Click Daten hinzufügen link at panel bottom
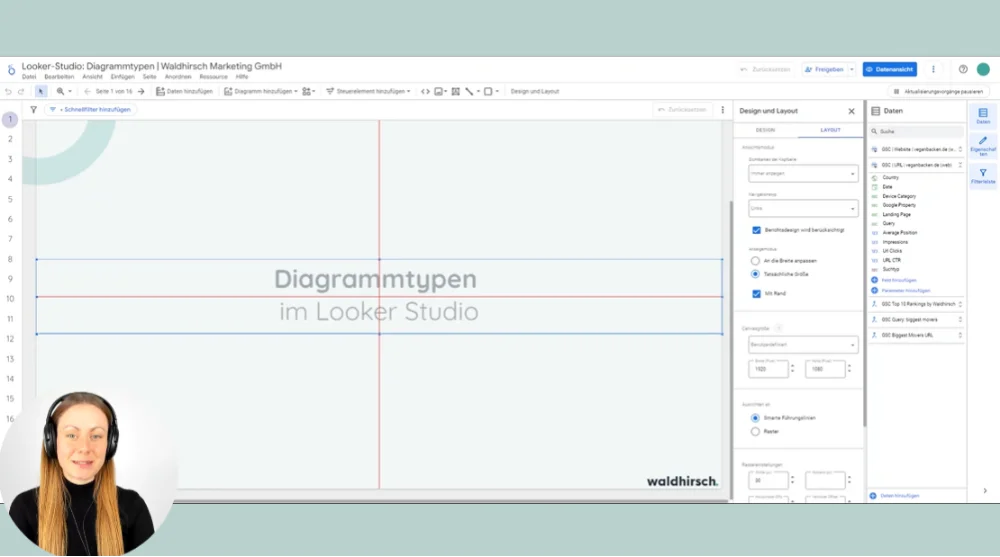Screen dimensions: 1000x557 point(899,496)
